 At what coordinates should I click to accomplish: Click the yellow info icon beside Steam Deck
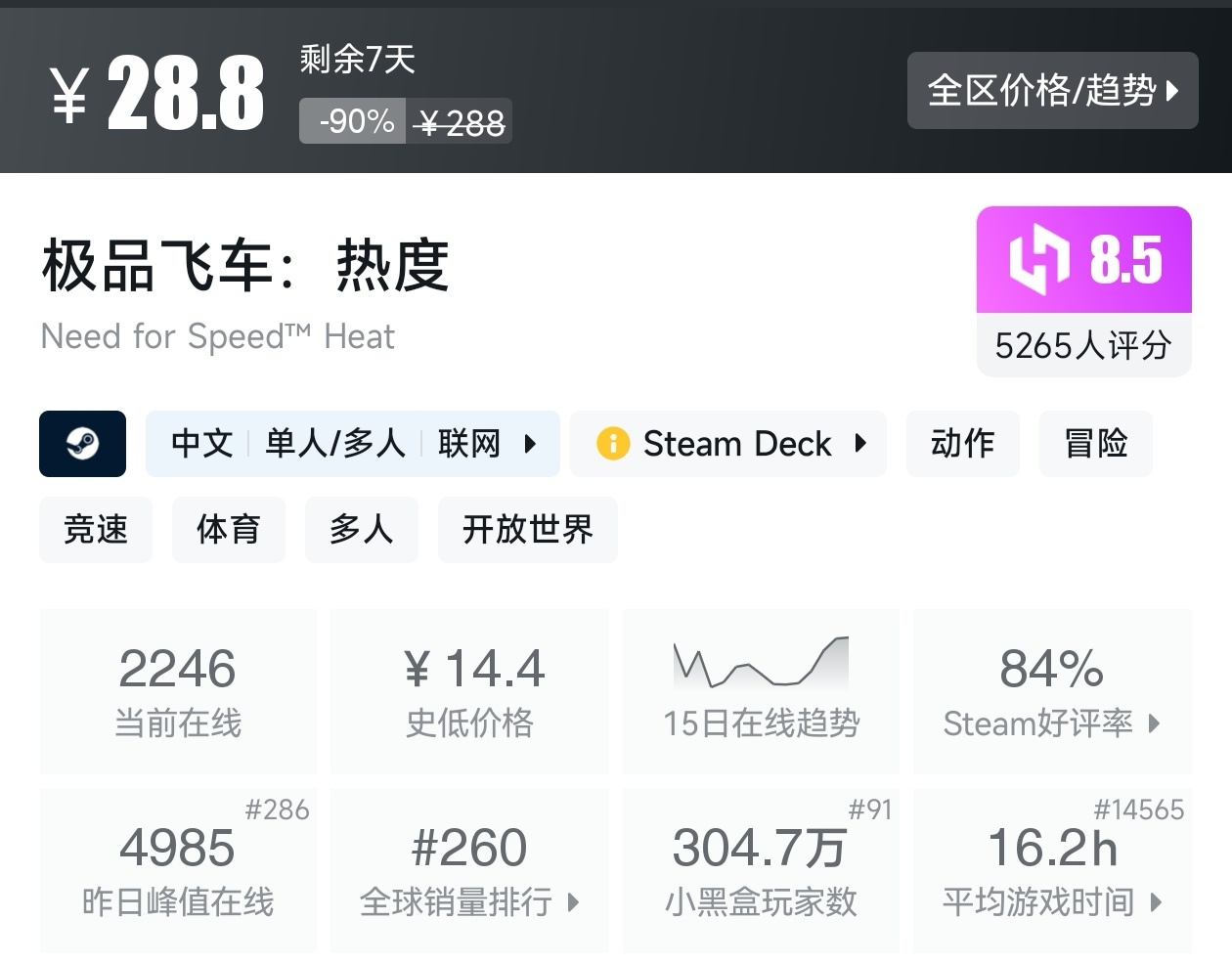point(613,444)
